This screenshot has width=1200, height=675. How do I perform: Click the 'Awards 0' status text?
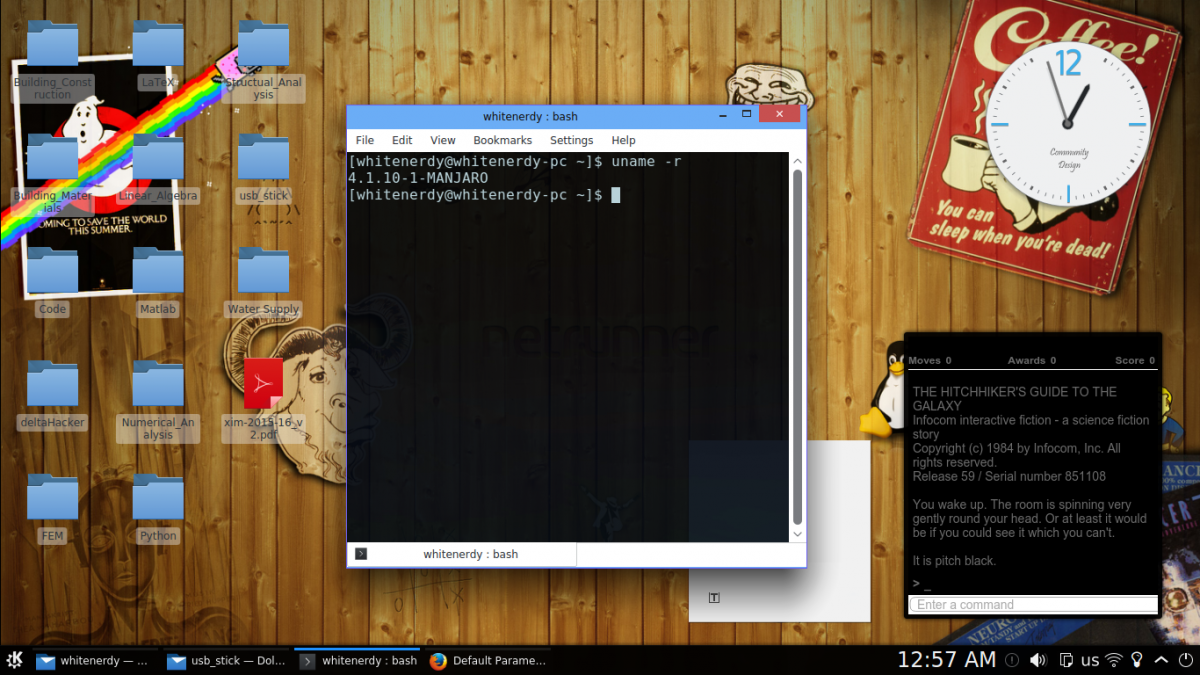tap(1033, 360)
